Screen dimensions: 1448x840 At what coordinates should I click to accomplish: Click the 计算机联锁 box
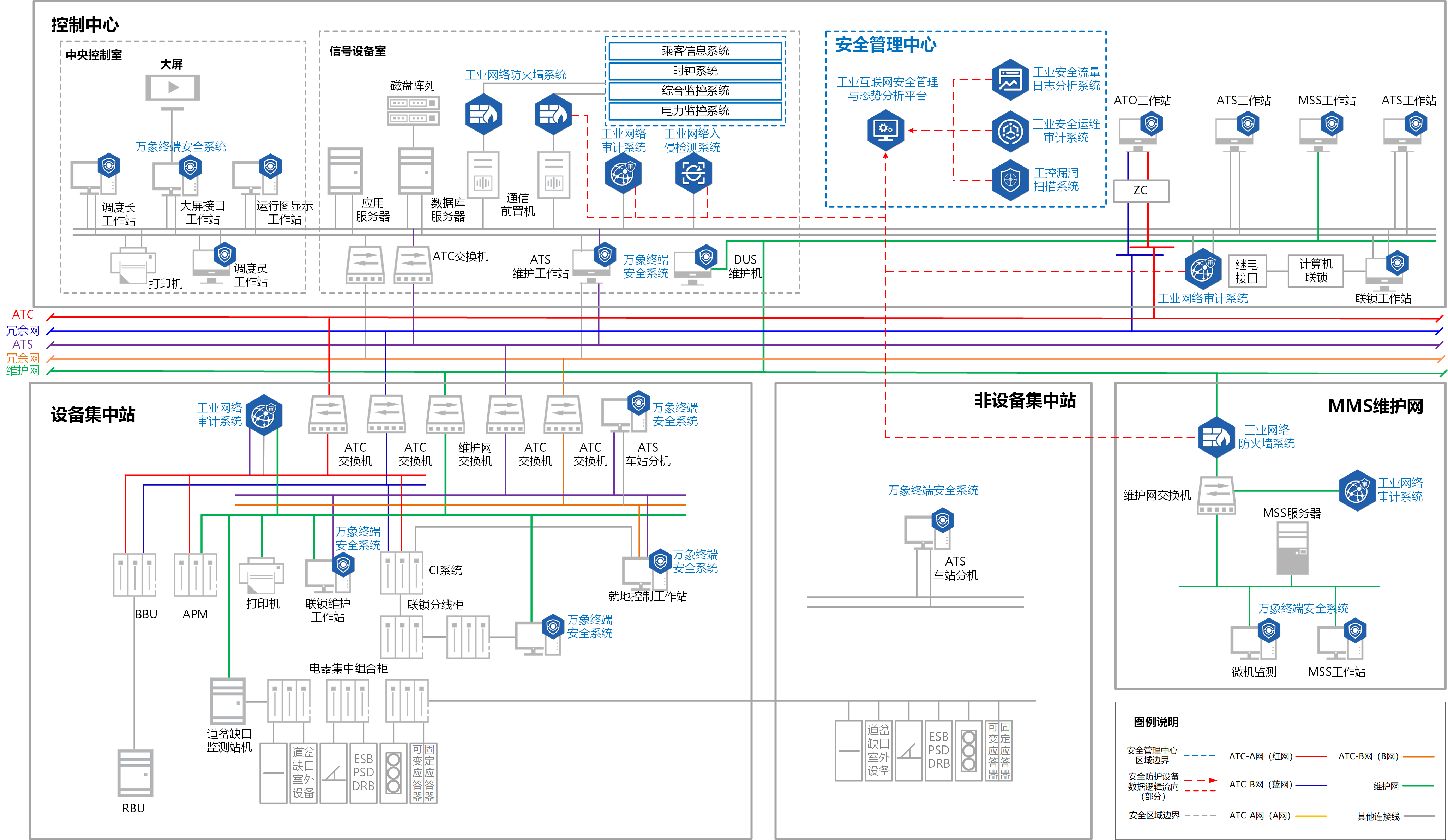1315,271
